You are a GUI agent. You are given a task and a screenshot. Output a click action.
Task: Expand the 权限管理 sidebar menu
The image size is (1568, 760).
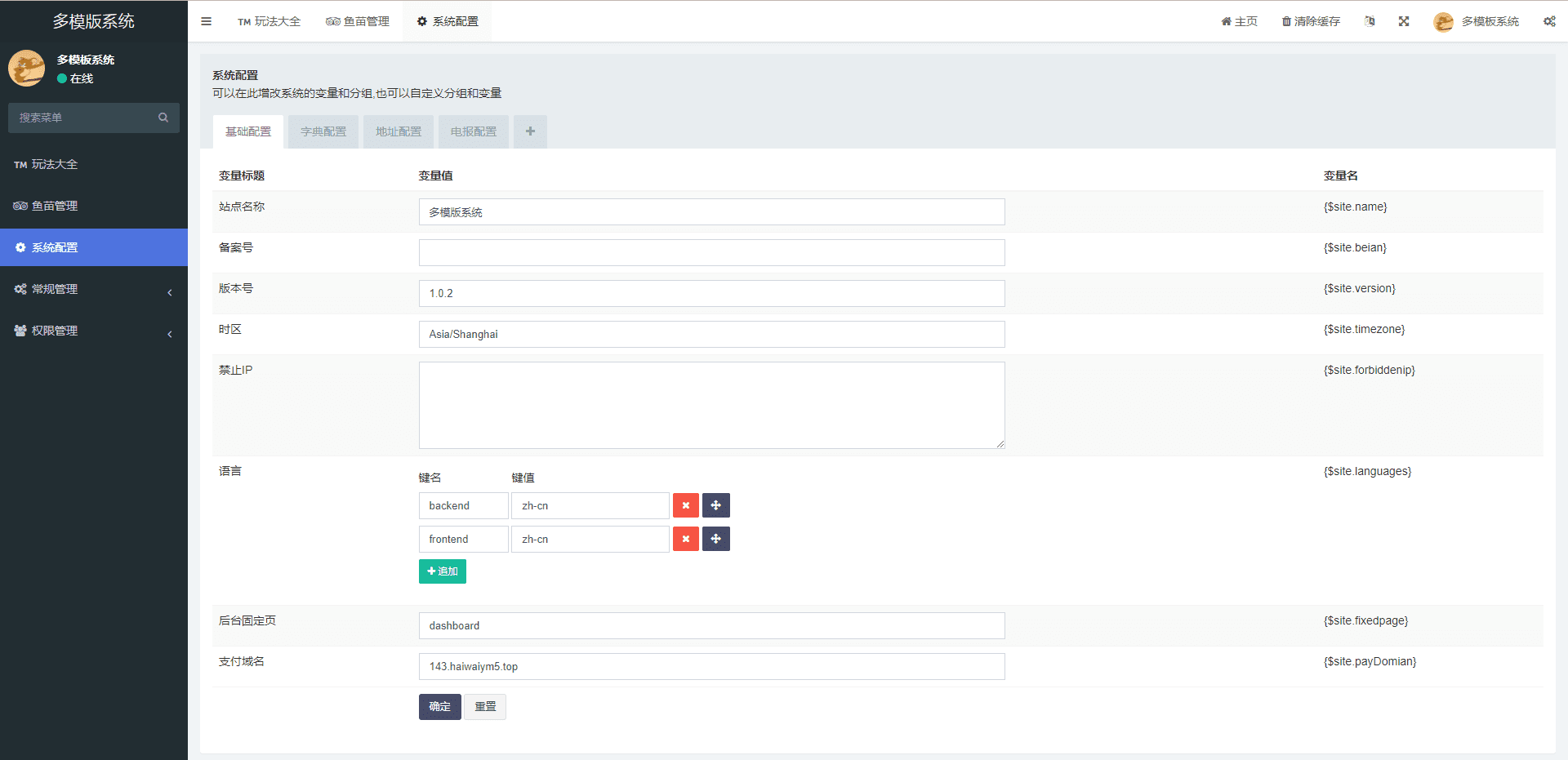point(93,331)
